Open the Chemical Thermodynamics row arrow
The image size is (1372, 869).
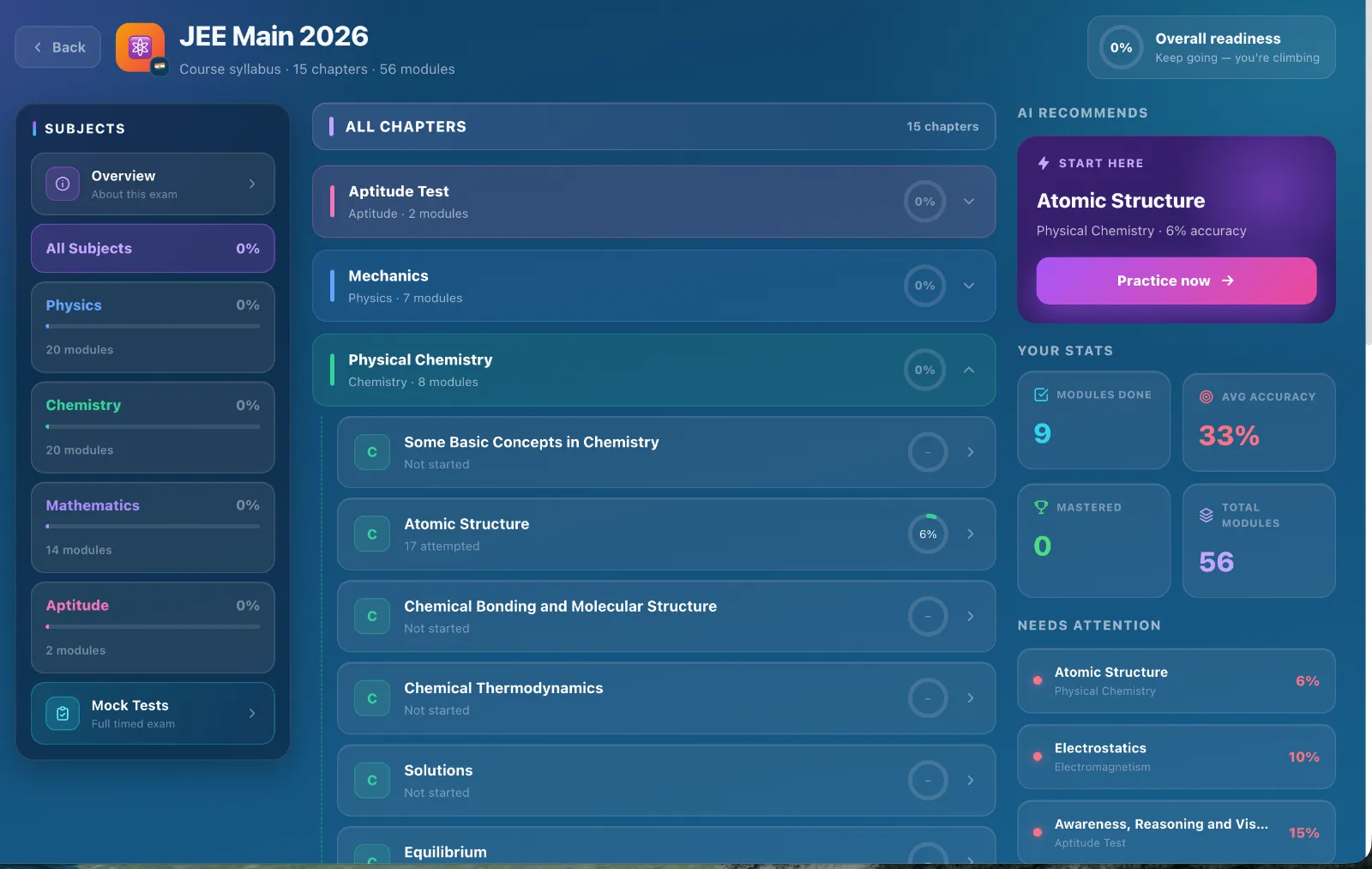pos(971,698)
